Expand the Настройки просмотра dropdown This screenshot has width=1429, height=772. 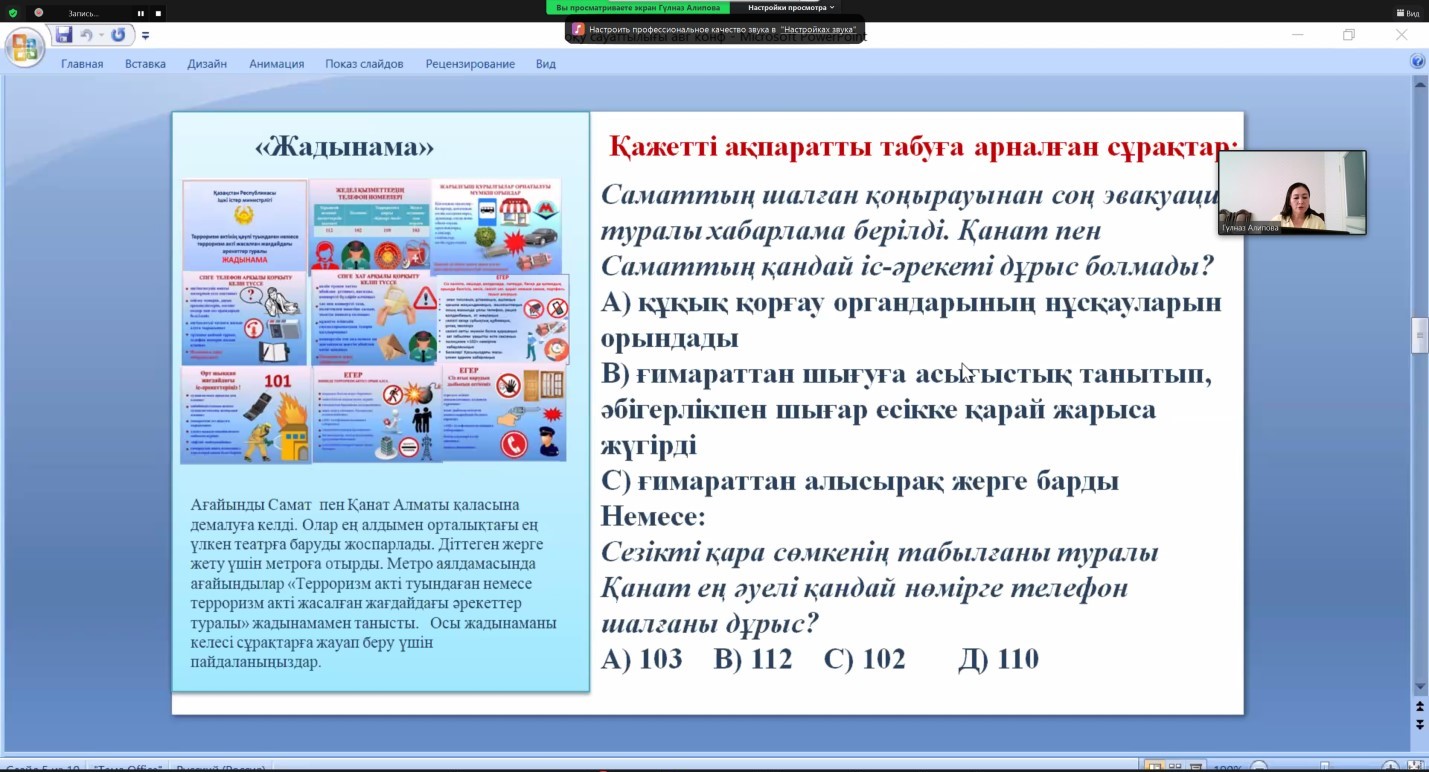pos(791,7)
